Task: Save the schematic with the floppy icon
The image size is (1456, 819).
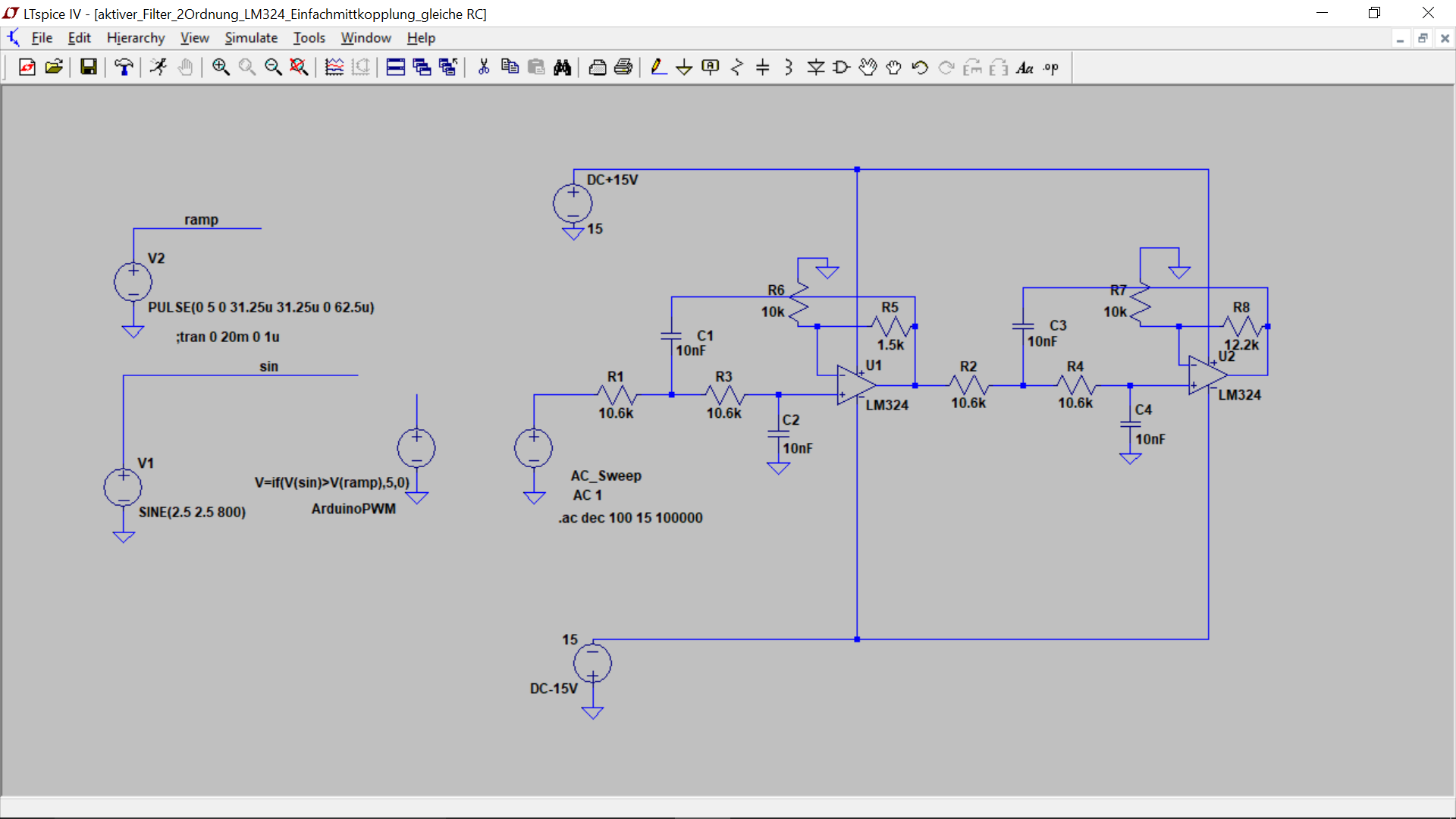Action: (x=89, y=67)
